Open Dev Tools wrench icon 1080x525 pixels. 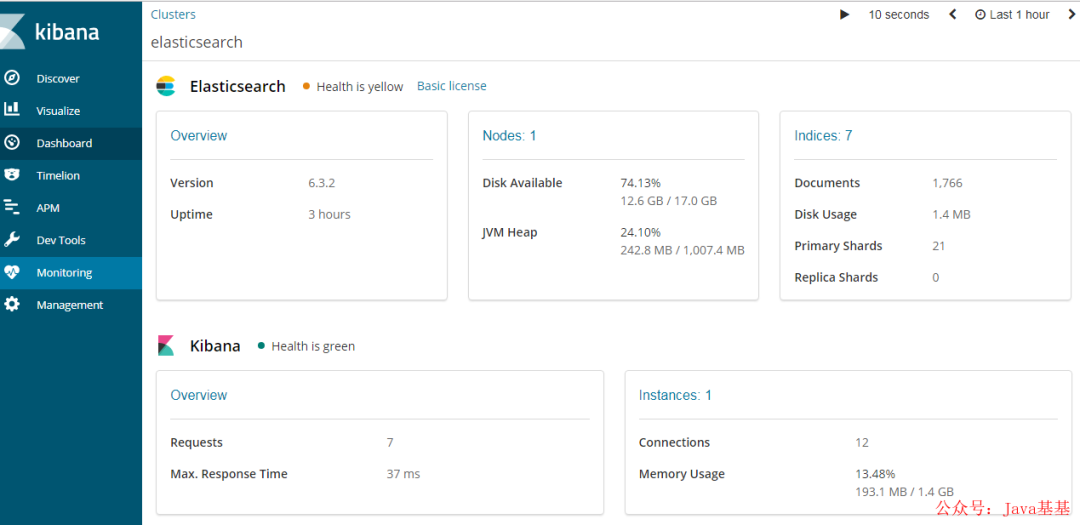tap(12, 240)
